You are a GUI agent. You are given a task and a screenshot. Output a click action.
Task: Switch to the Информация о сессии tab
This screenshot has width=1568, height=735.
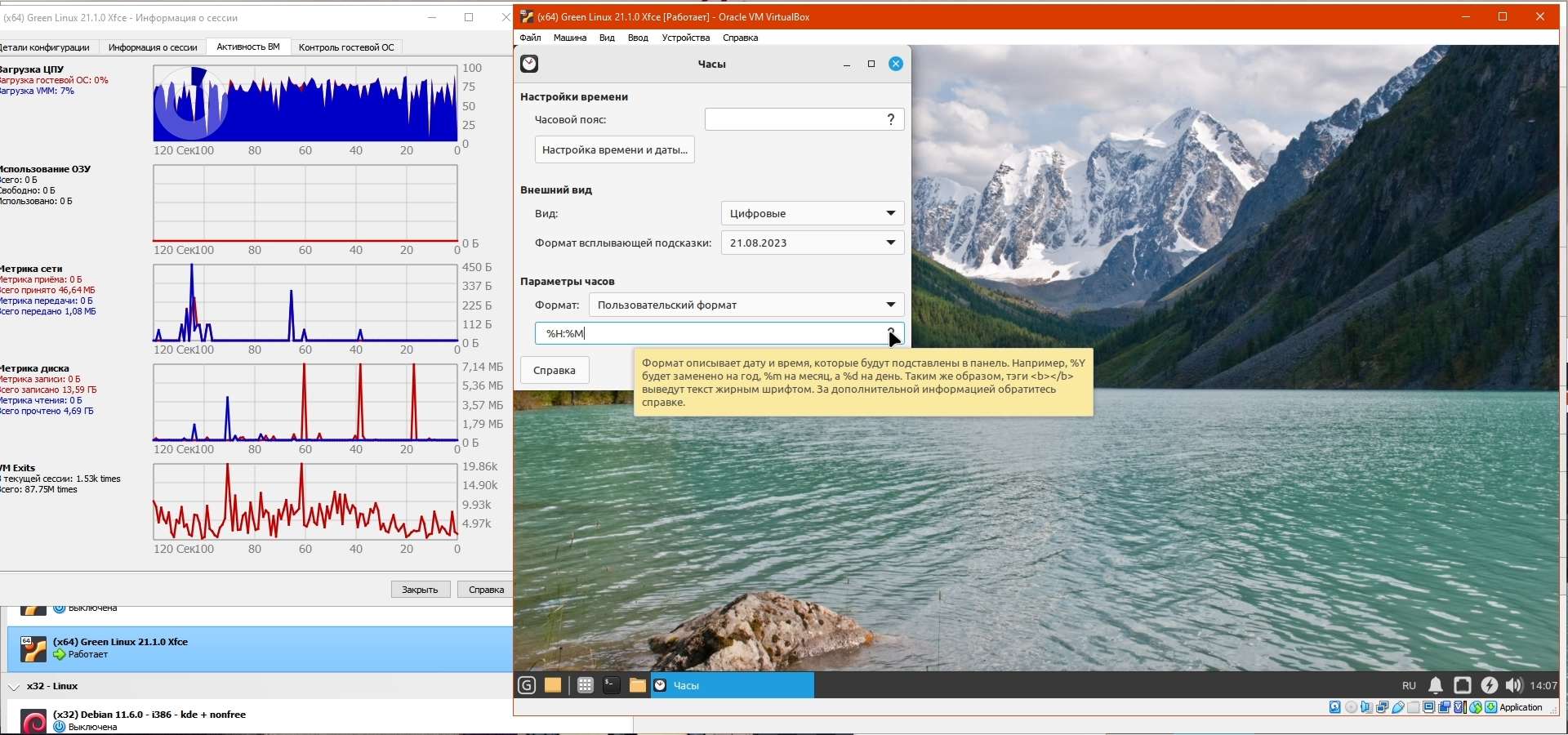pyautogui.click(x=153, y=47)
